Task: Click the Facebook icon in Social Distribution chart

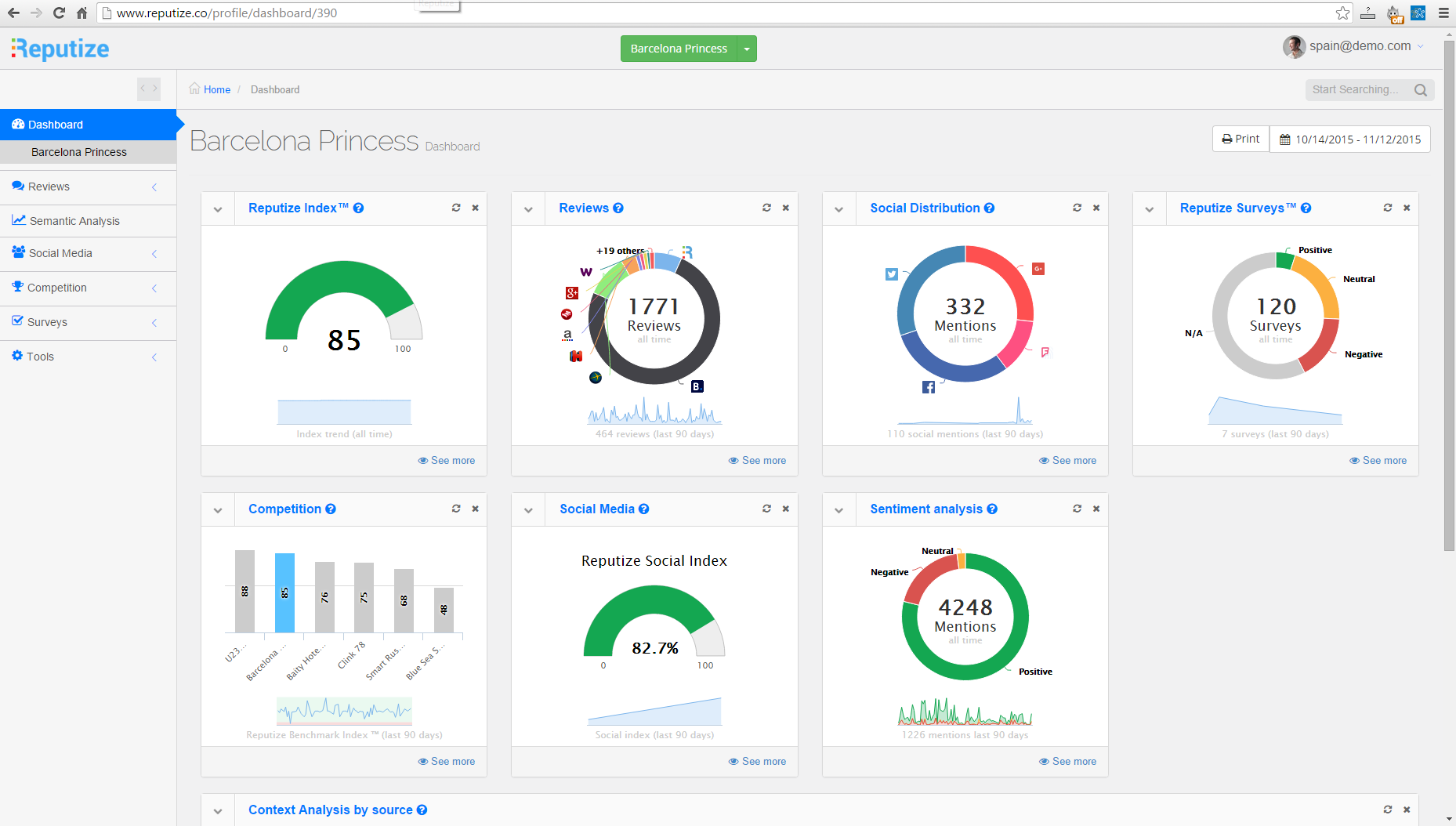Action: coord(929,387)
